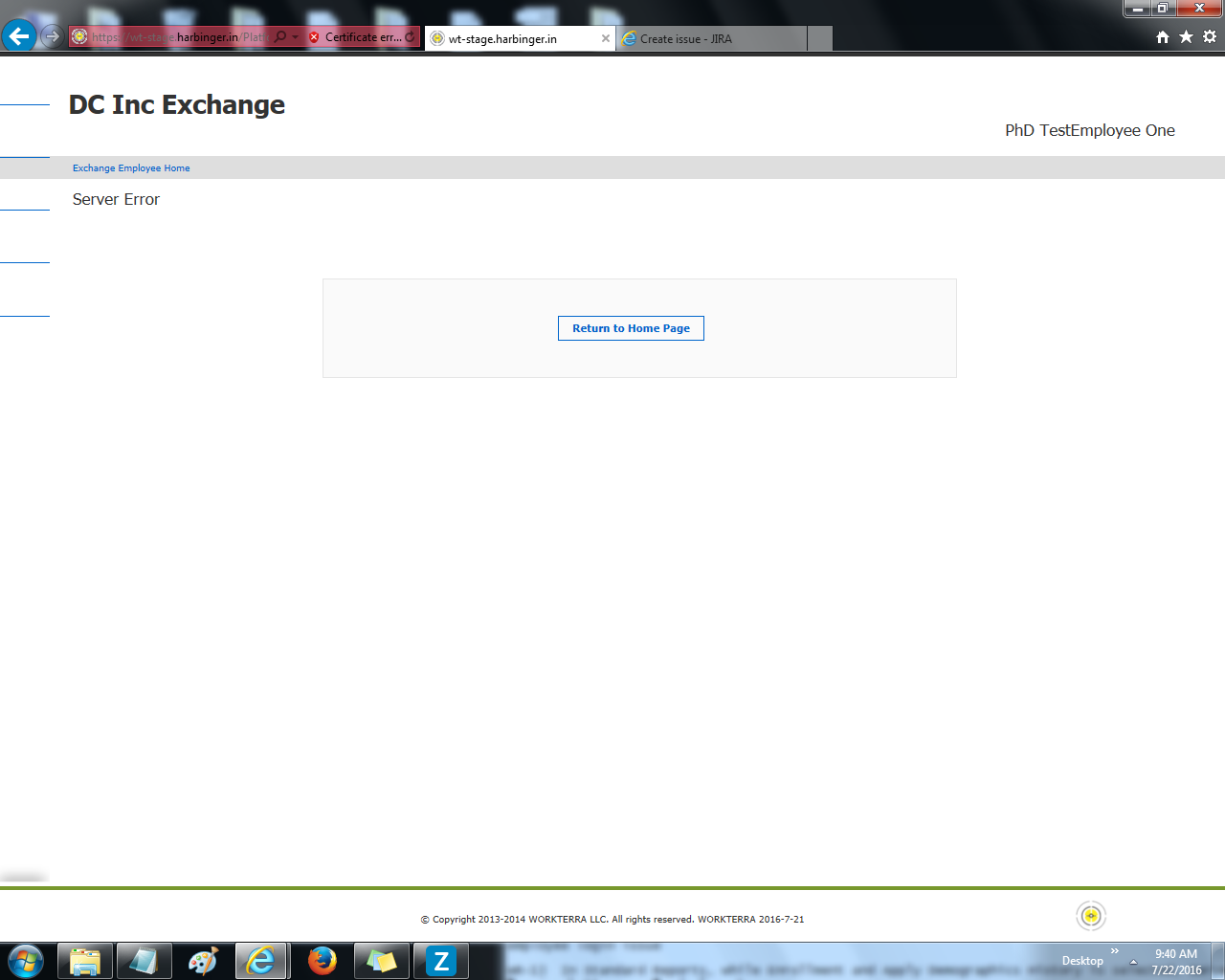
Task: Click the search magnifier in address bar
Action: (x=280, y=37)
